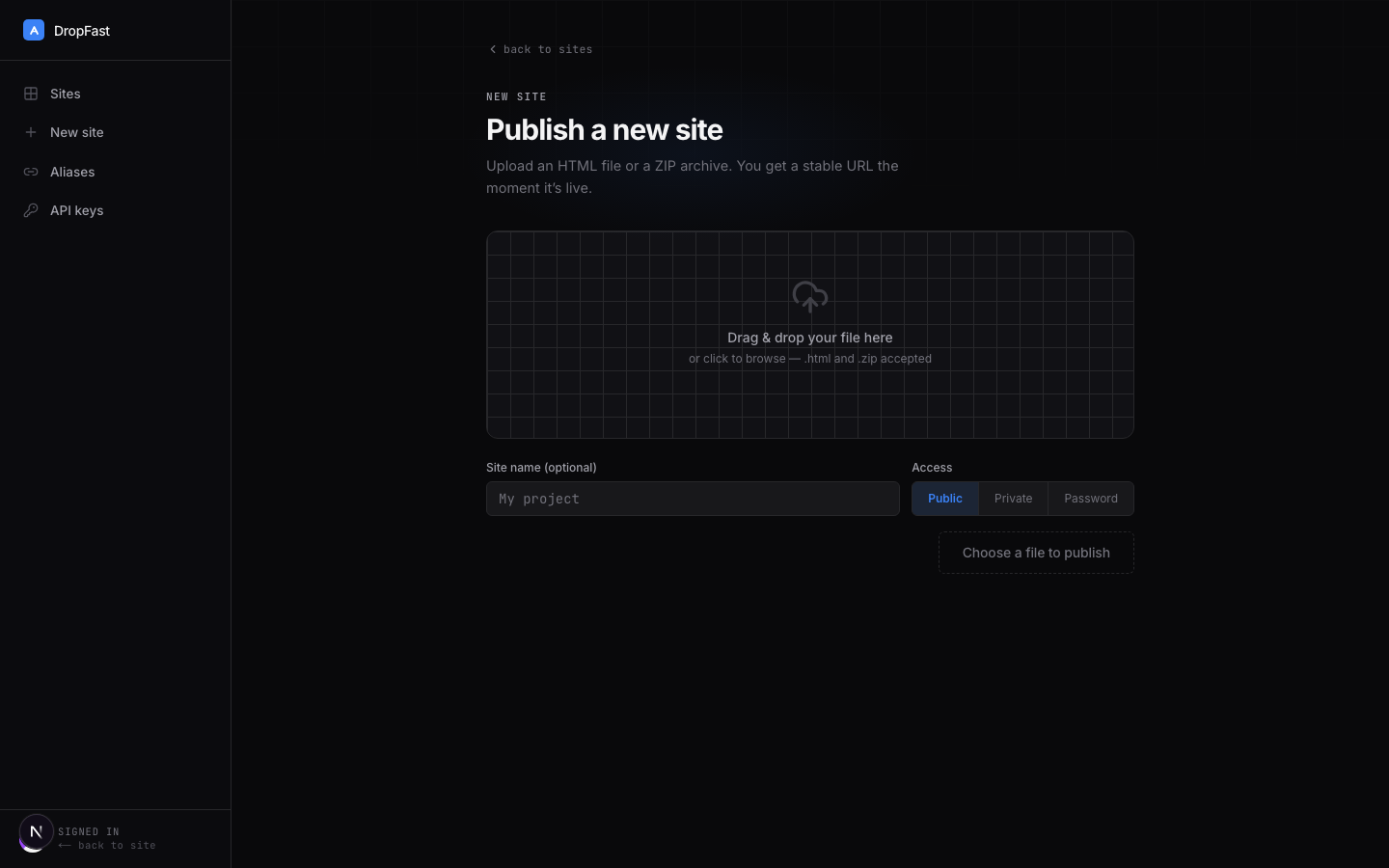Focus the Site name input field
This screenshot has width=1389, height=868.
(693, 499)
